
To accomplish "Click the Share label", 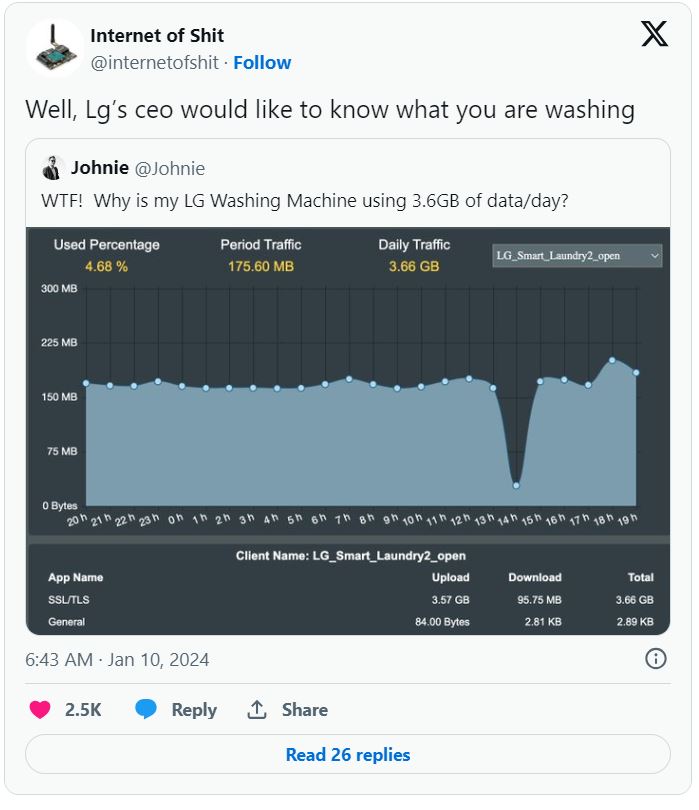I will tap(304, 709).
